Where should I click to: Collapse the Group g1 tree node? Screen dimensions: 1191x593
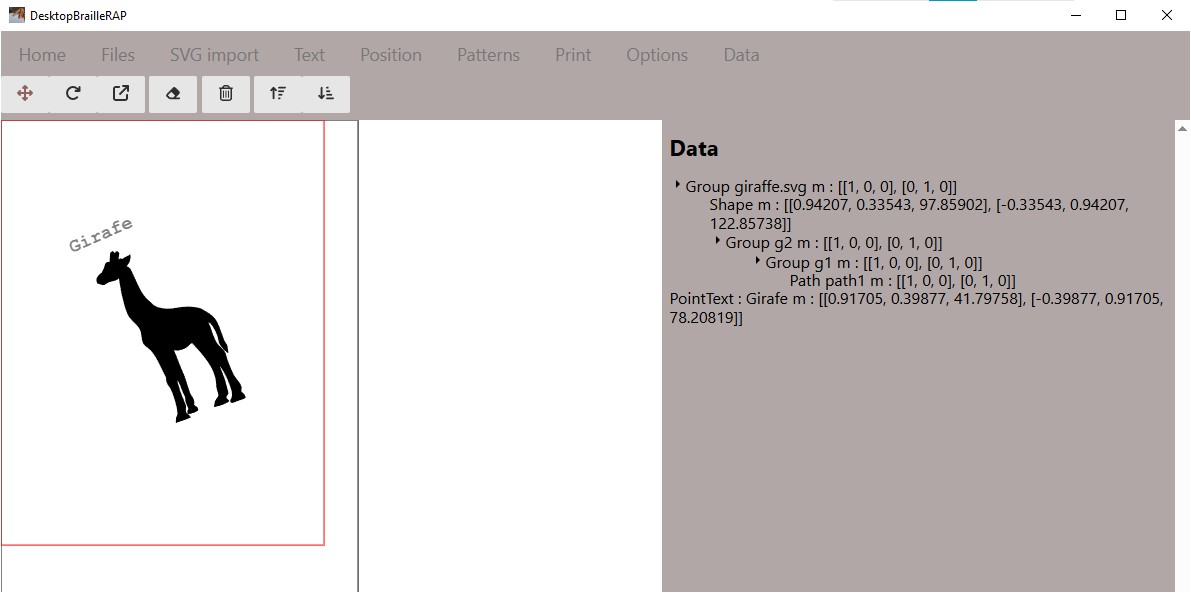757,260
